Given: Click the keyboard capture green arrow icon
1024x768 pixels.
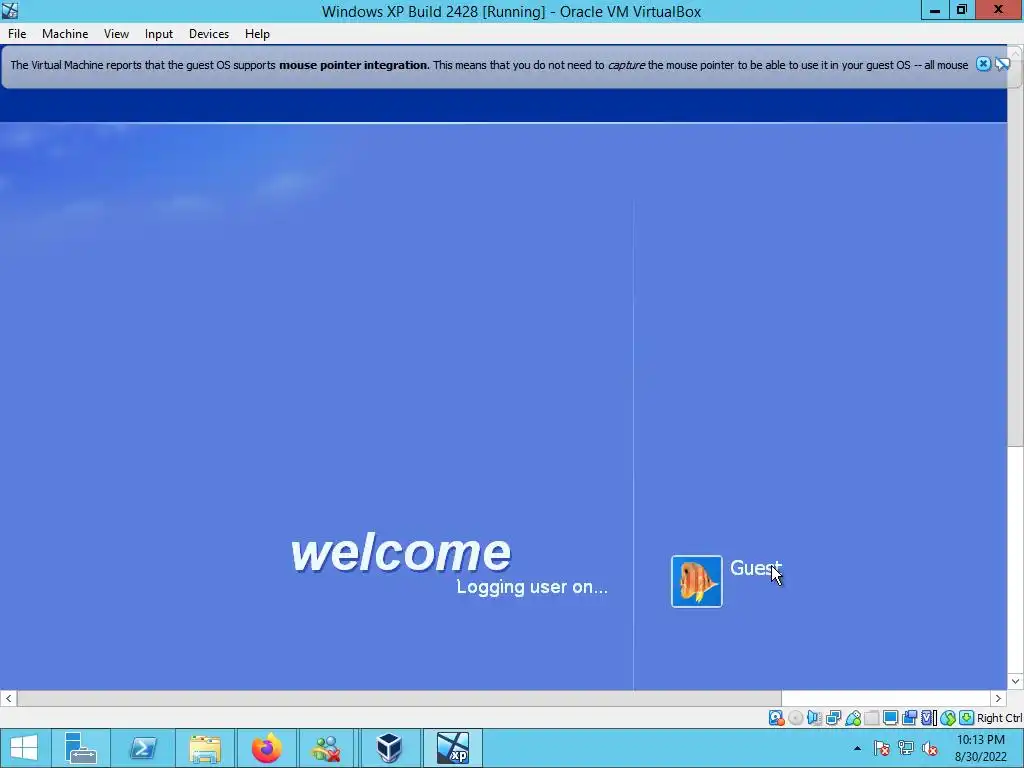Looking at the screenshot, I should [x=967, y=718].
